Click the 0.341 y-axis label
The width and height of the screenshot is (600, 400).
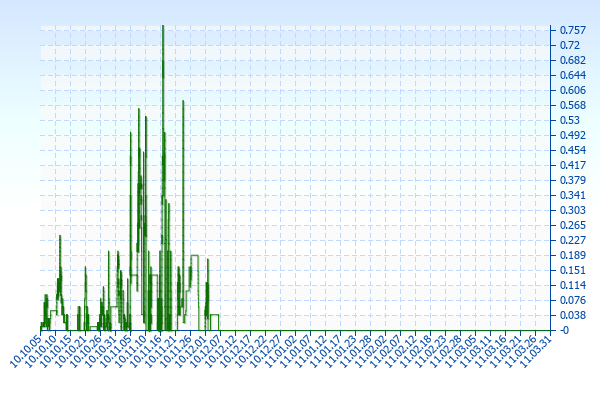pyautogui.click(x=572, y=195)
